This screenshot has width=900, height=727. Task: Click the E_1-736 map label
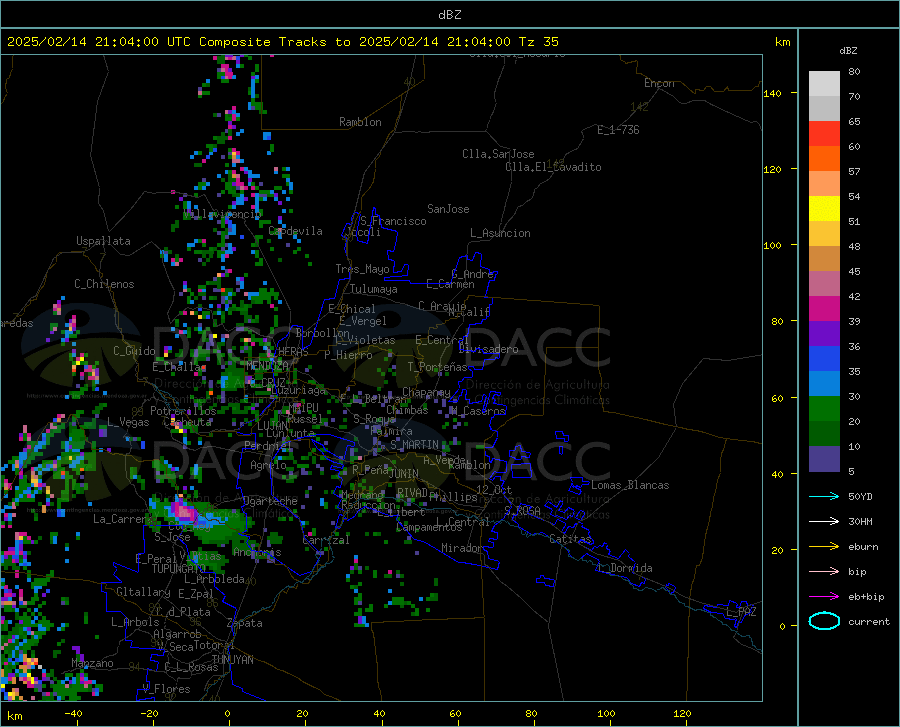[618, 130]
